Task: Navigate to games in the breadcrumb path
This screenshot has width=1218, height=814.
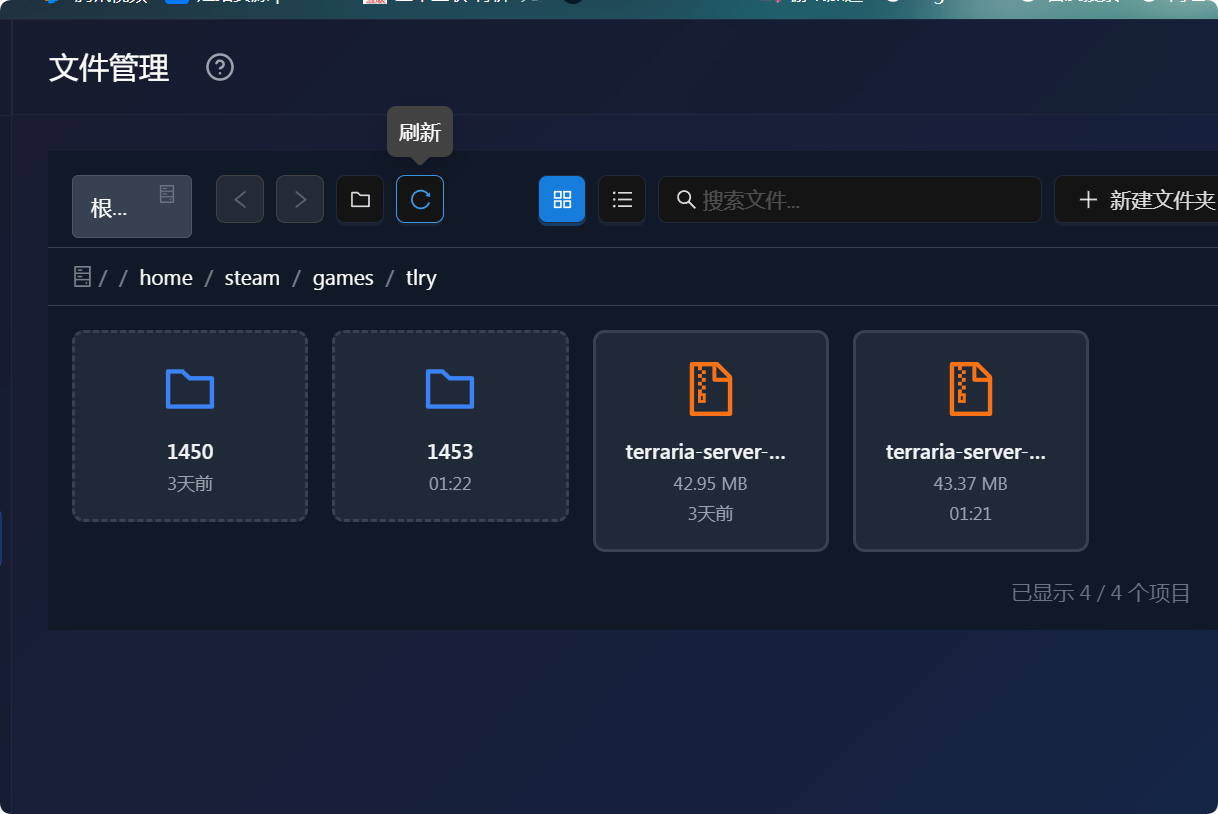Action: (x=343, y=278)
